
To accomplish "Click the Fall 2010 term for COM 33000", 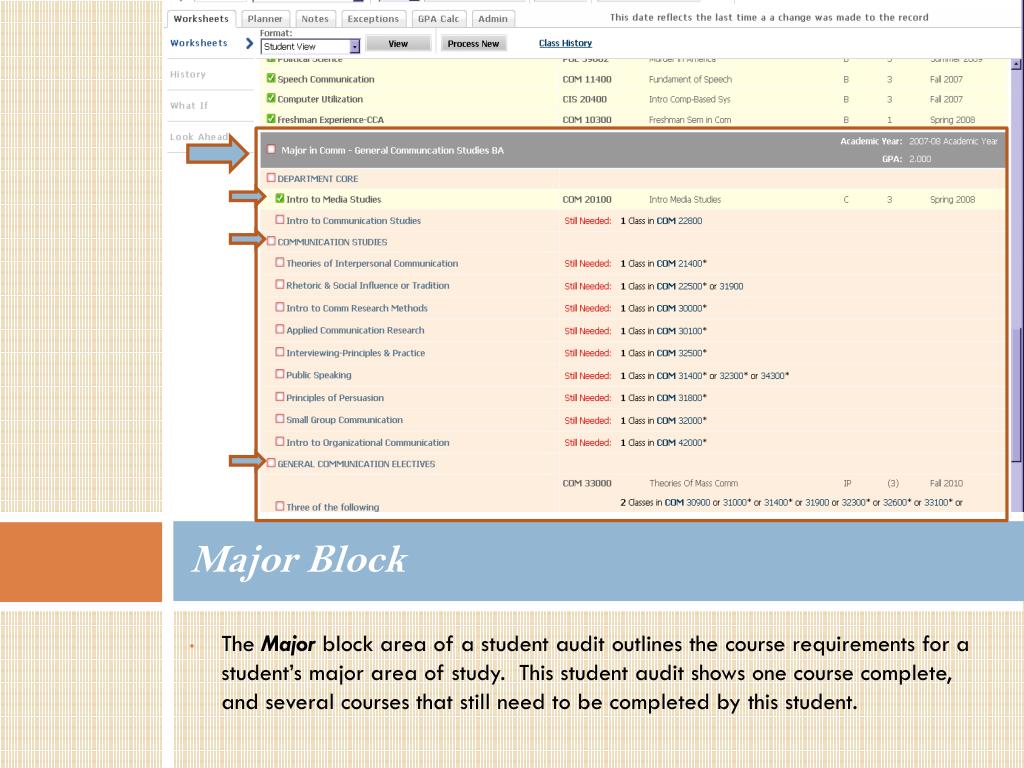I will pyautogui.click(x=946, y=483).
